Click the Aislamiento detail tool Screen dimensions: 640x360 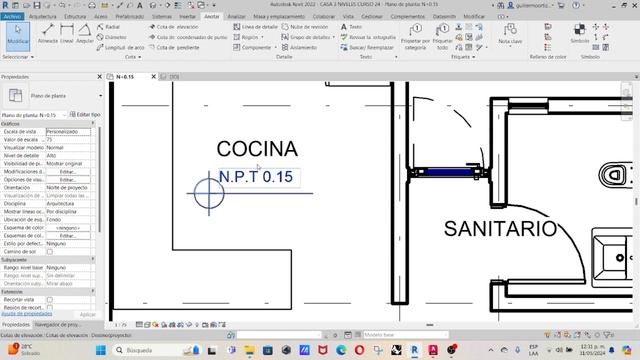pyautogui.click(x=299, y=47)
